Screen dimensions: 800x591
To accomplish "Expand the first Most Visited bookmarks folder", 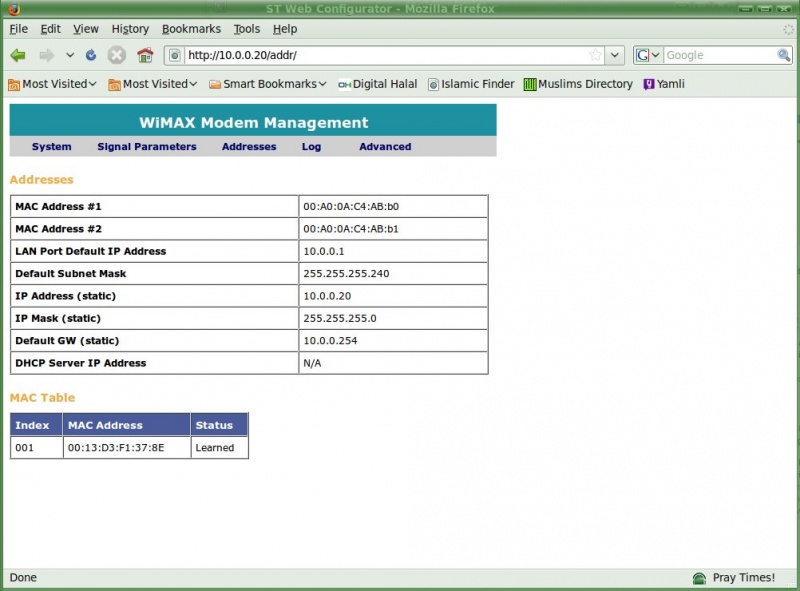I will pyautogui.click(x=52, y=84).
